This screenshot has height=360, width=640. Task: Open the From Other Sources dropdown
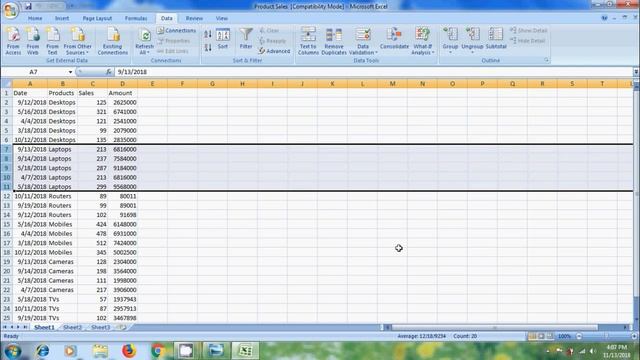78,41
